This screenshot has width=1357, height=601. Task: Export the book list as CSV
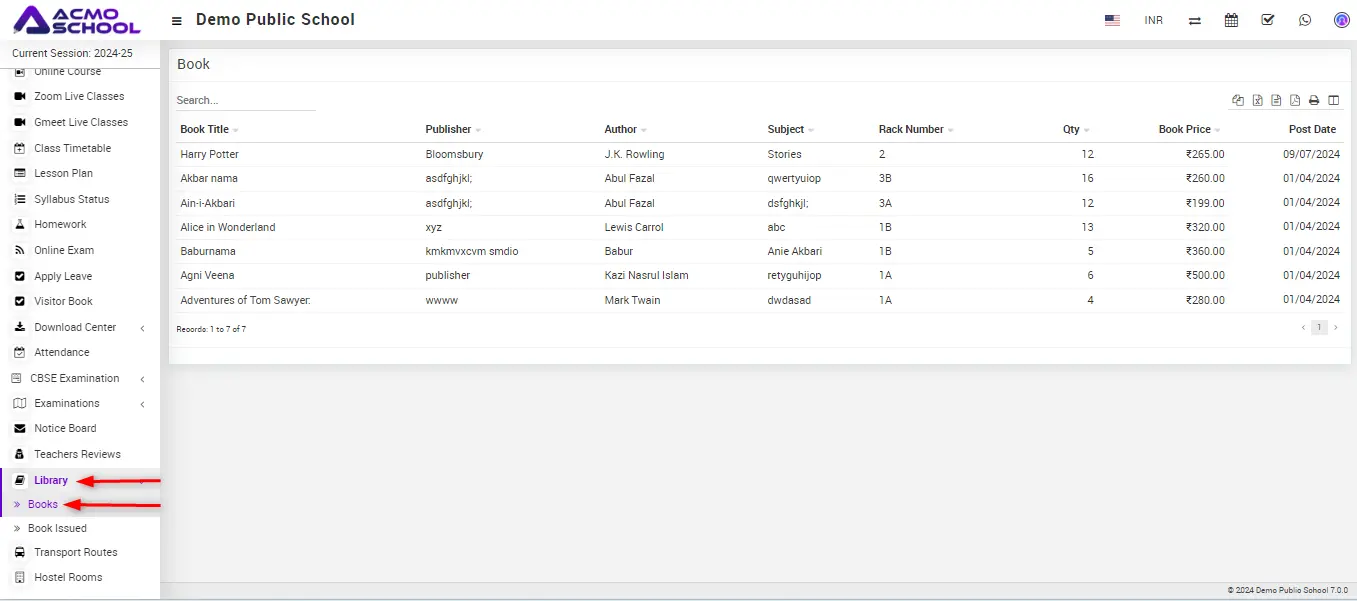pyautogui.click(x=1276, y=100)
